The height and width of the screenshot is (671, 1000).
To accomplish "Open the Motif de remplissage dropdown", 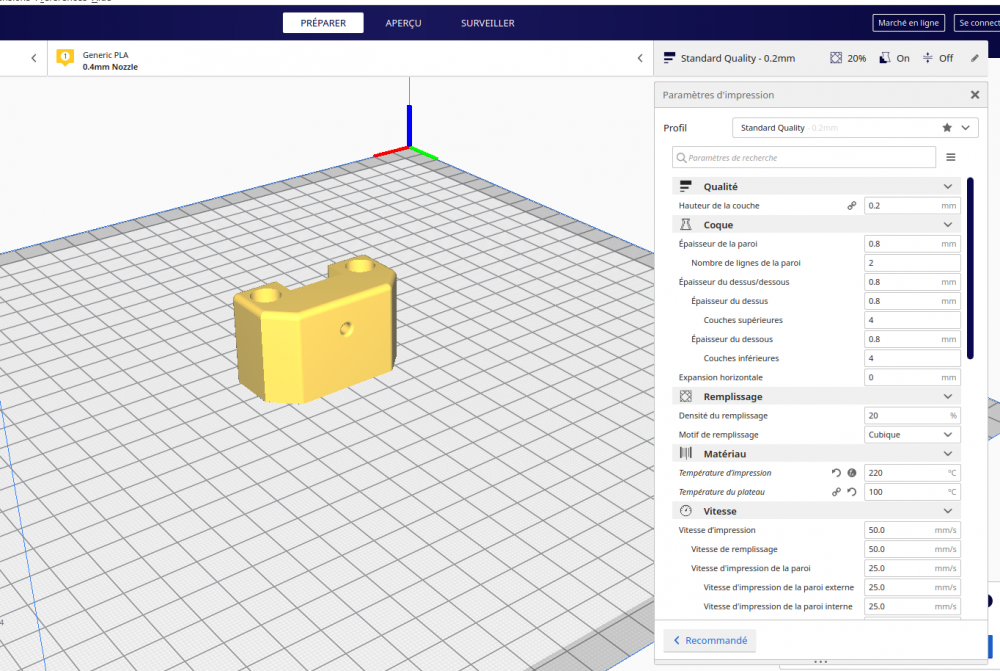I will coord(912,434).
